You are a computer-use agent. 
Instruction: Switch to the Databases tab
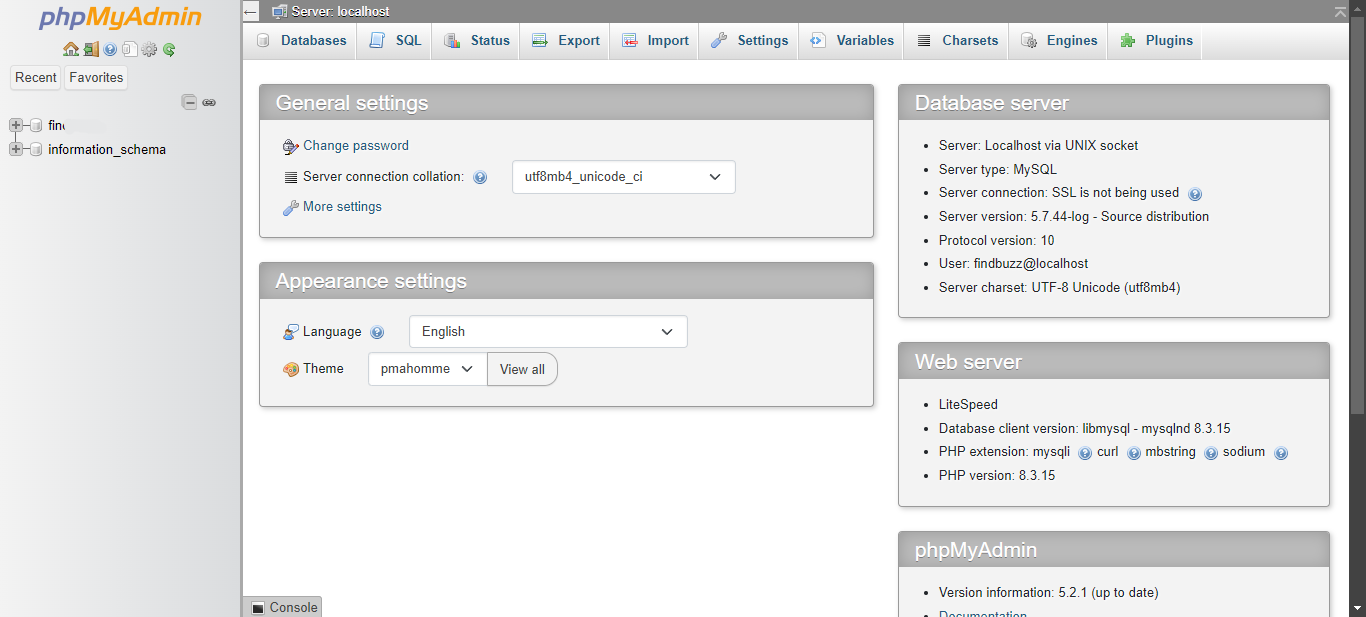[301, 41]
